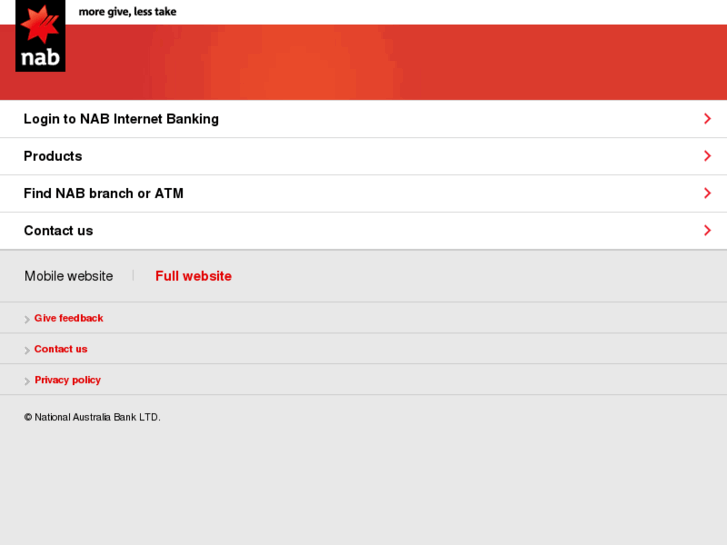Click the chevron beside Login to NAB Internet Banking
Image resolution: width=727 pixels, height=545 pixels.
(707, 119)
